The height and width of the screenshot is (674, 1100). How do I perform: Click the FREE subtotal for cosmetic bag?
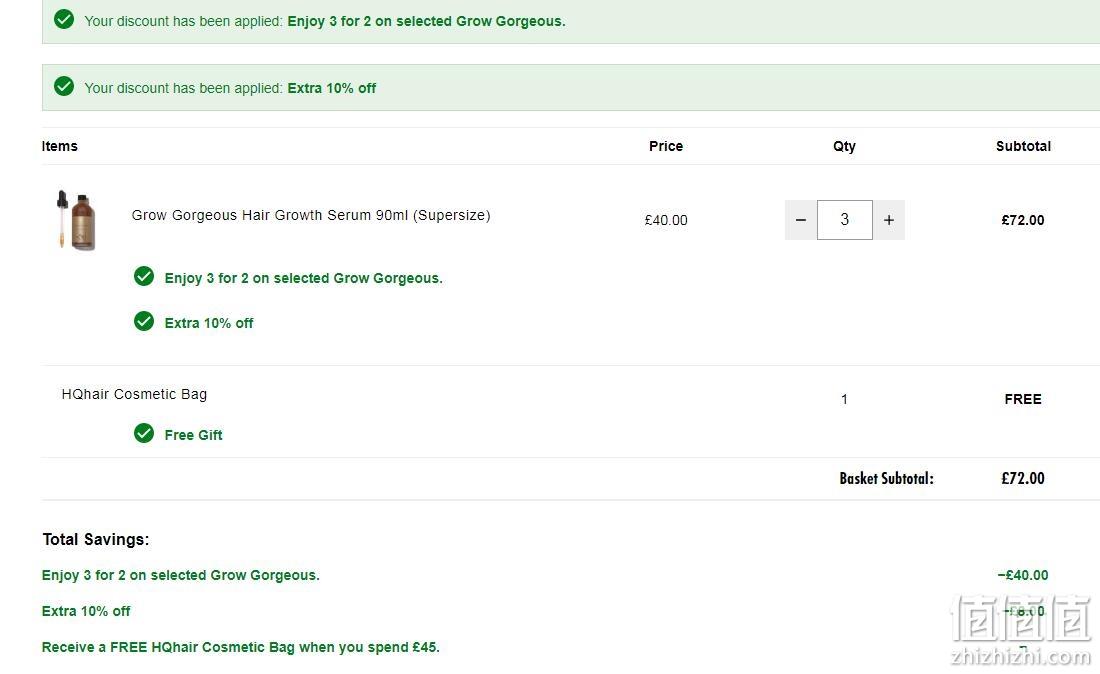[x=1023, y=399]
